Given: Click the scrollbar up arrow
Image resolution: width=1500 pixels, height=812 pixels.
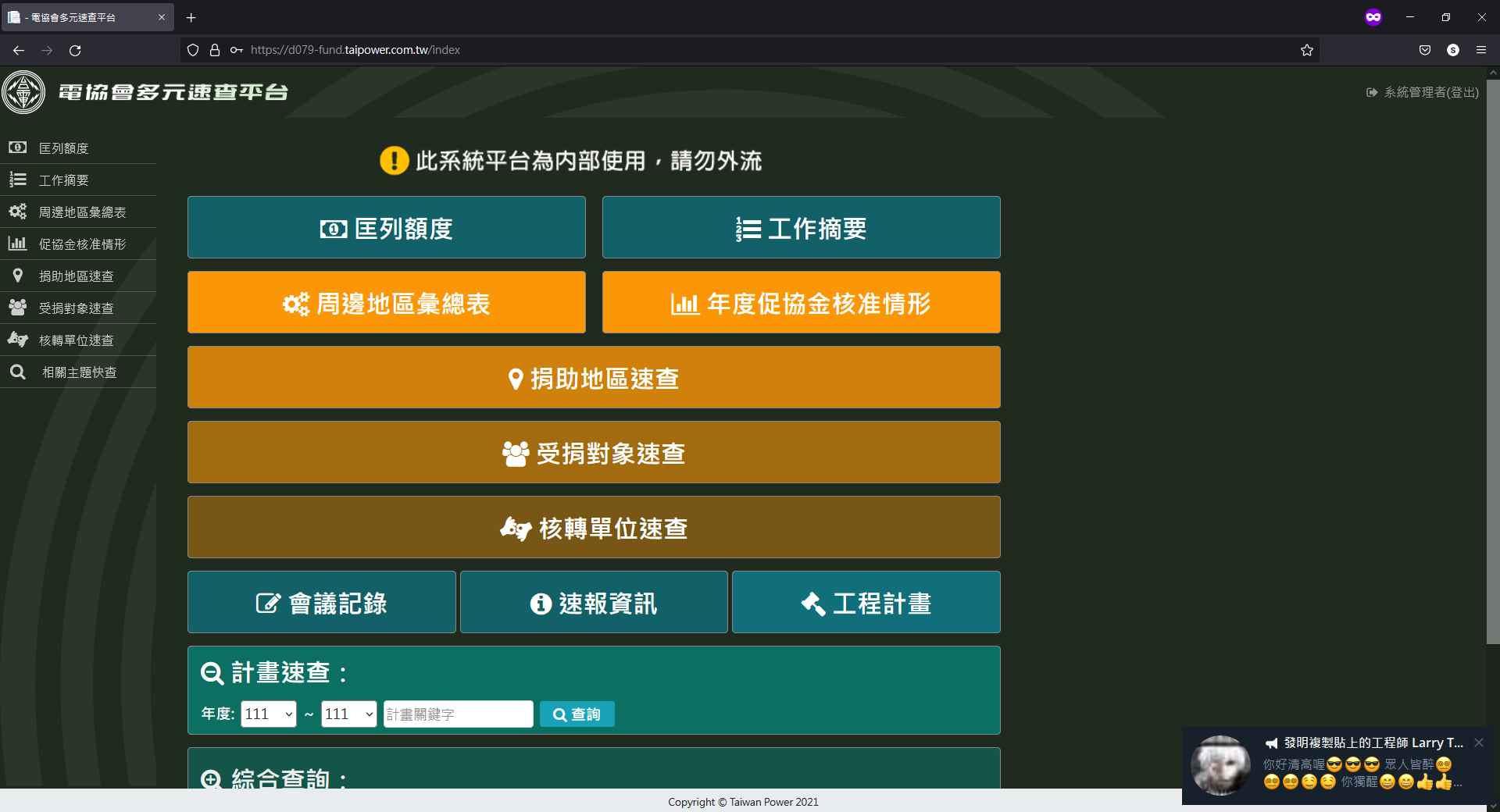Looking at the screenshot, I should [1493, 73].
